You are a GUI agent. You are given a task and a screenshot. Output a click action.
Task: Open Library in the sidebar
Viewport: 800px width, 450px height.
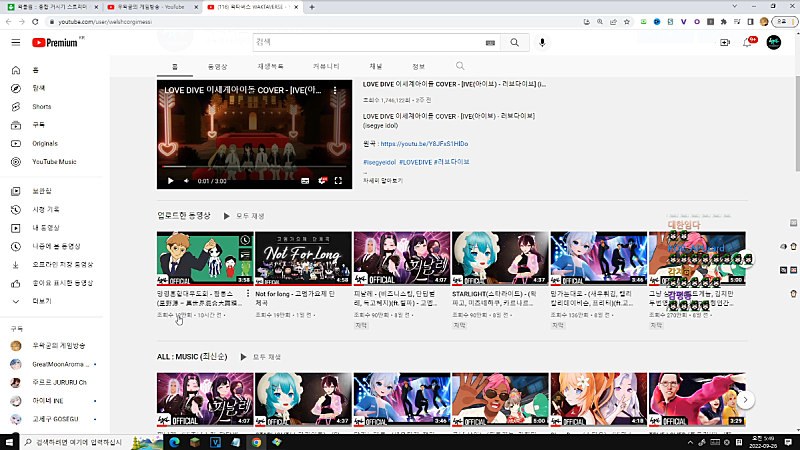point(51,191)
